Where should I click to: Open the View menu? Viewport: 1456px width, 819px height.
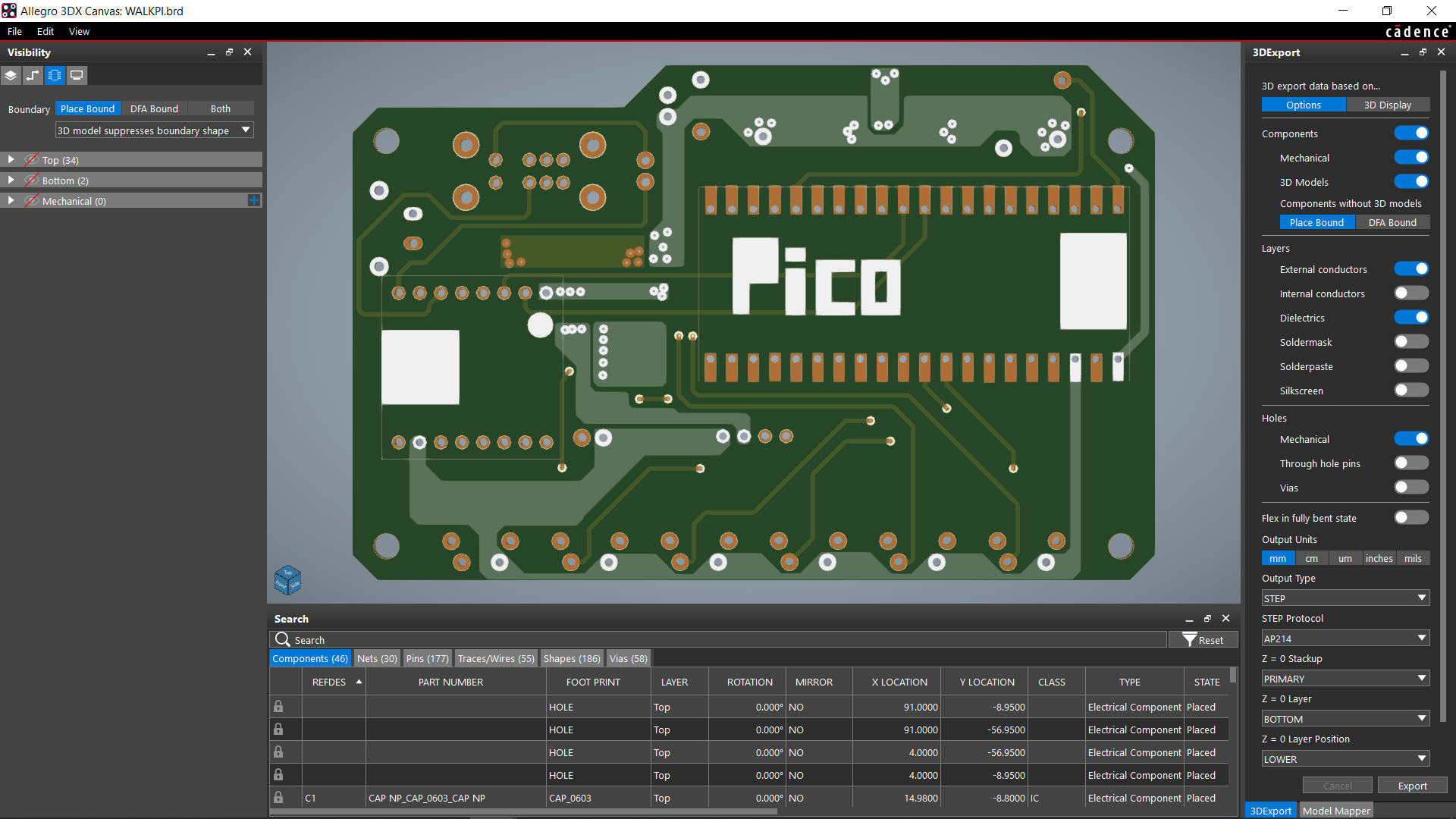coord(79,31)
